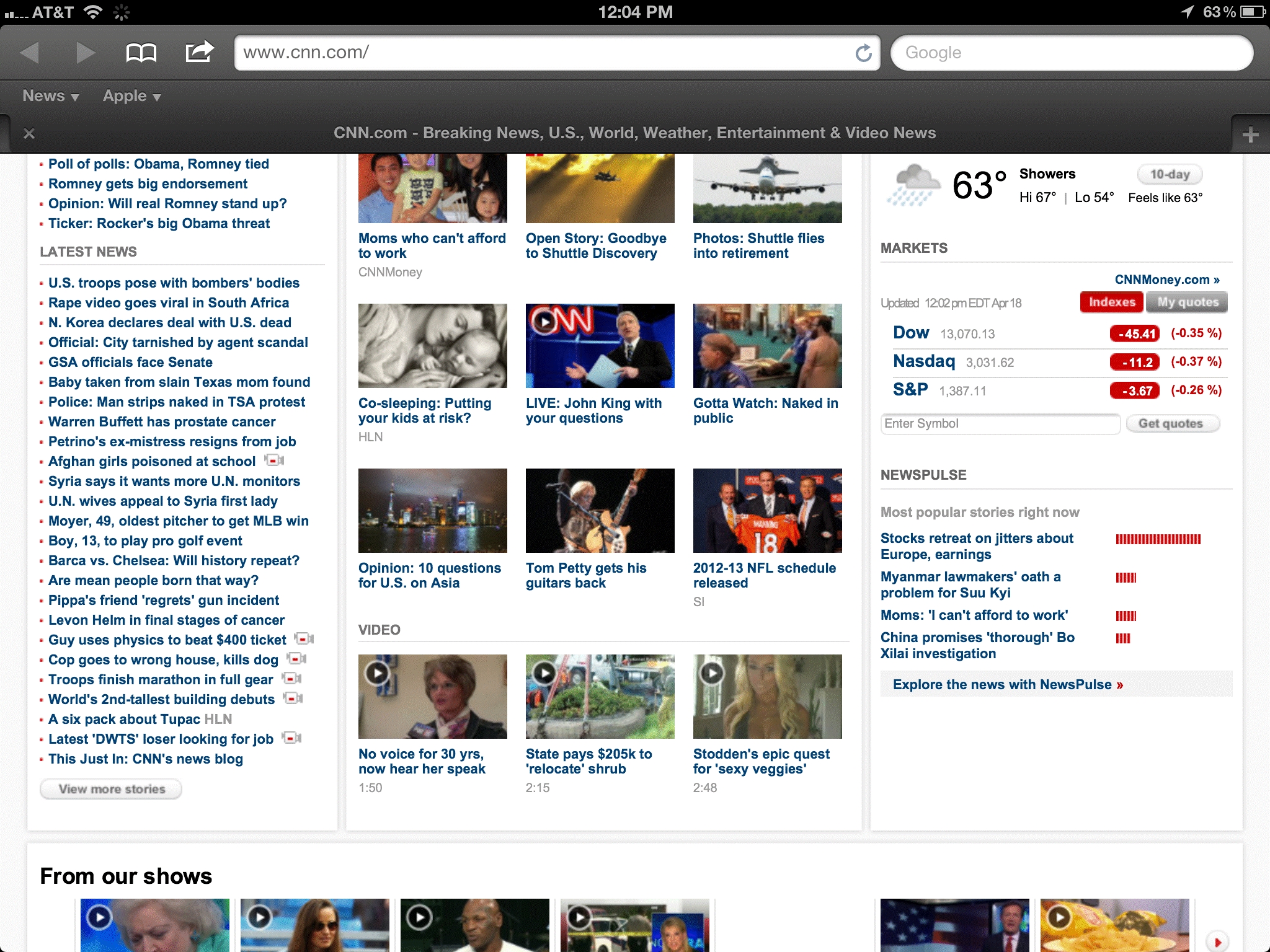Click the Nasdaq index name
Image resolution: width=1270 pixels, height=952 pixels.
click(924, 361)
